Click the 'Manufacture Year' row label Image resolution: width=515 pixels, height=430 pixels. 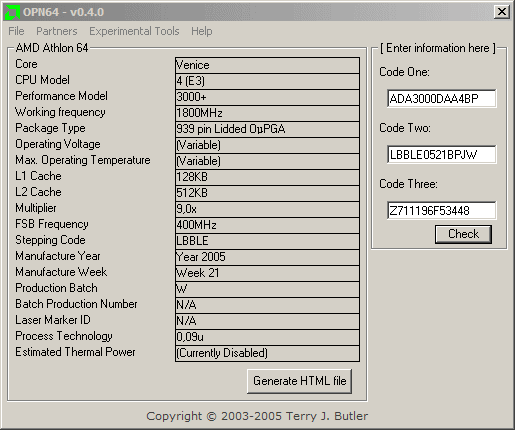(x=58, y=256)
